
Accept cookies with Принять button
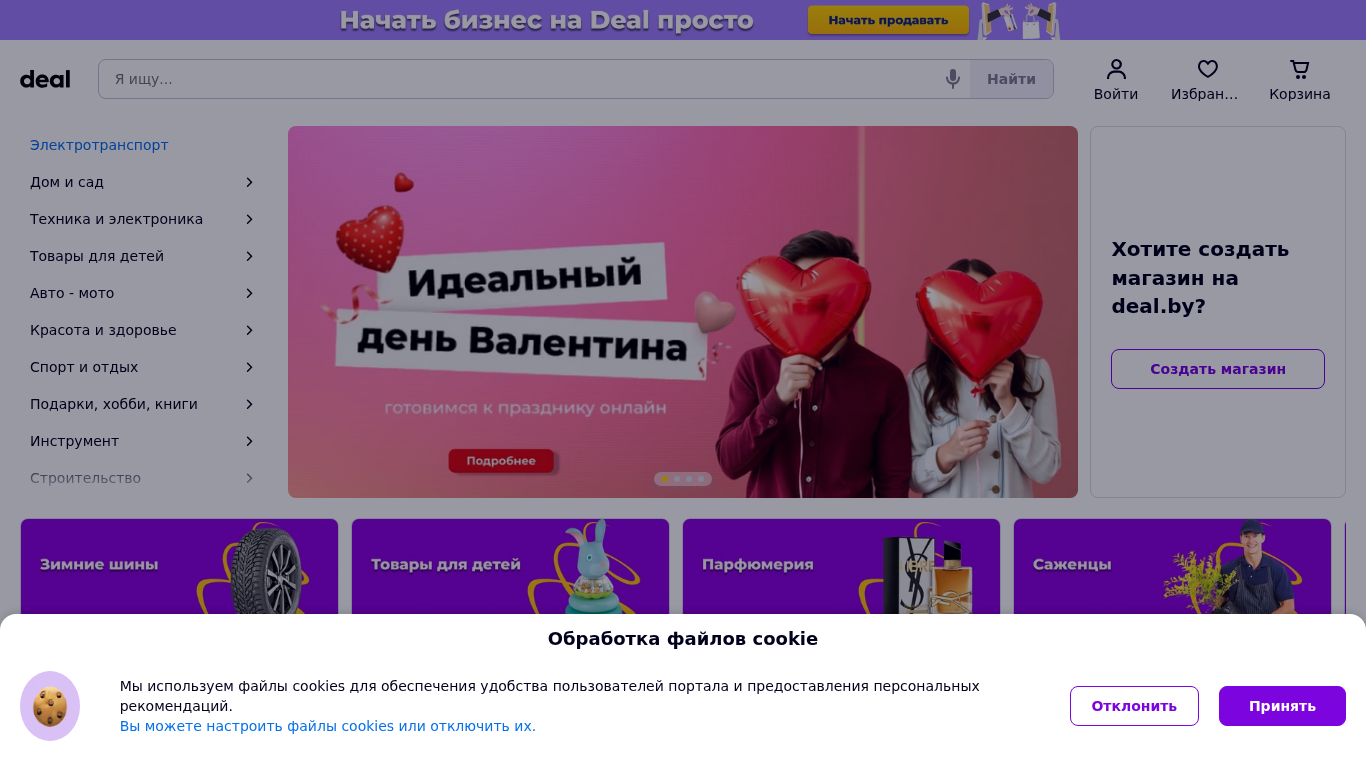click(1282, 706)
